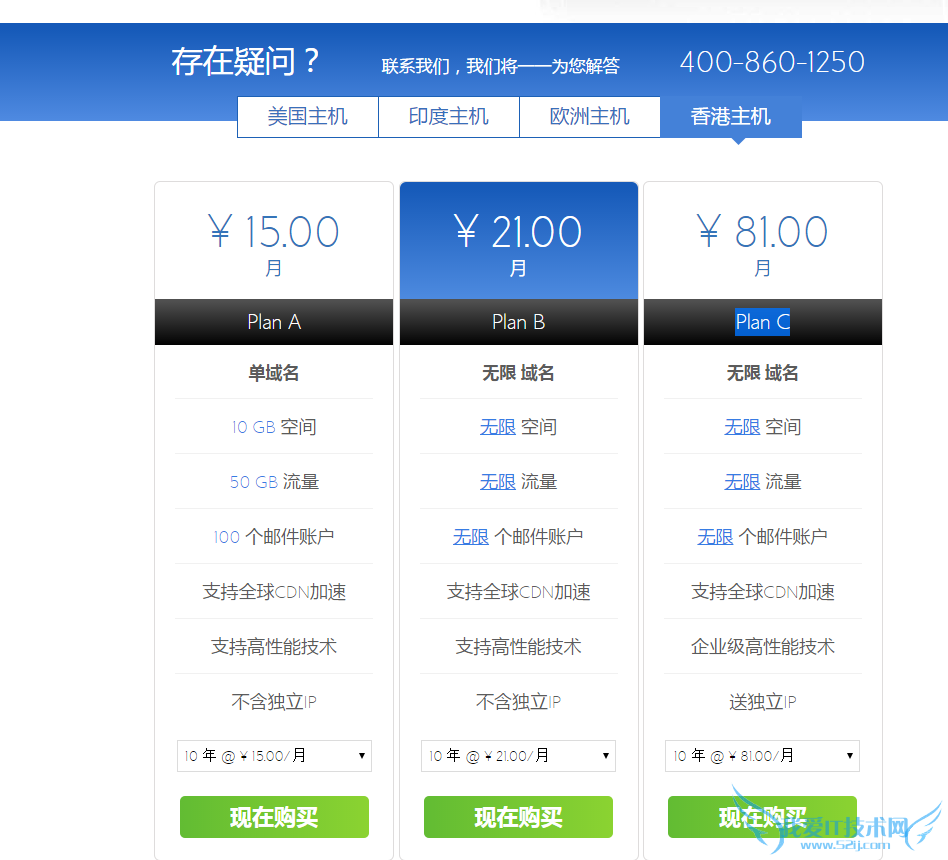Click the 无限 空间 link in Plan C
Image resolution: width=948 pixels, height=860 pixels.
pos(742,427)
